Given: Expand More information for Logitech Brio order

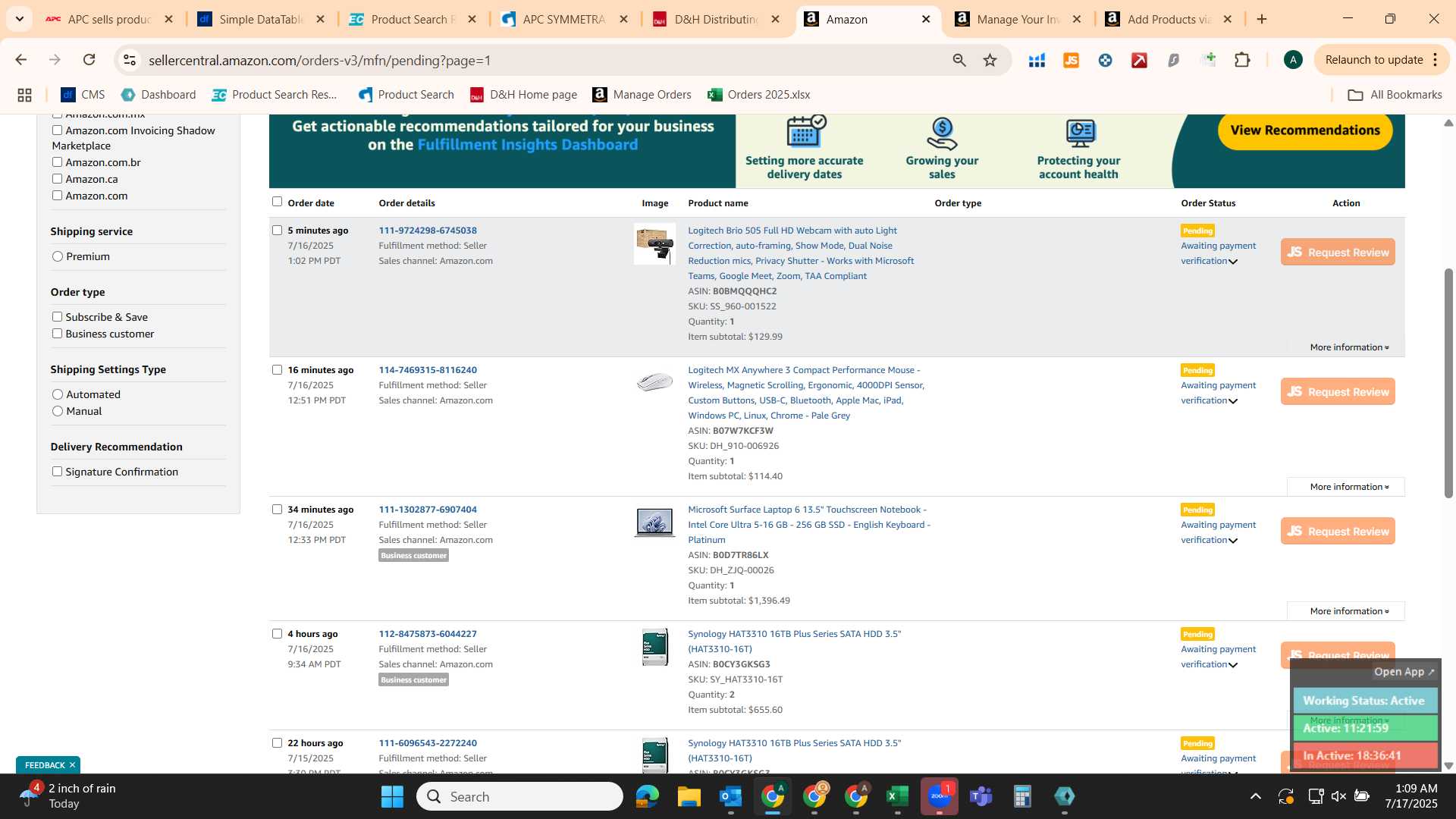Looking at the screenshot, I should pos(1349,347).
